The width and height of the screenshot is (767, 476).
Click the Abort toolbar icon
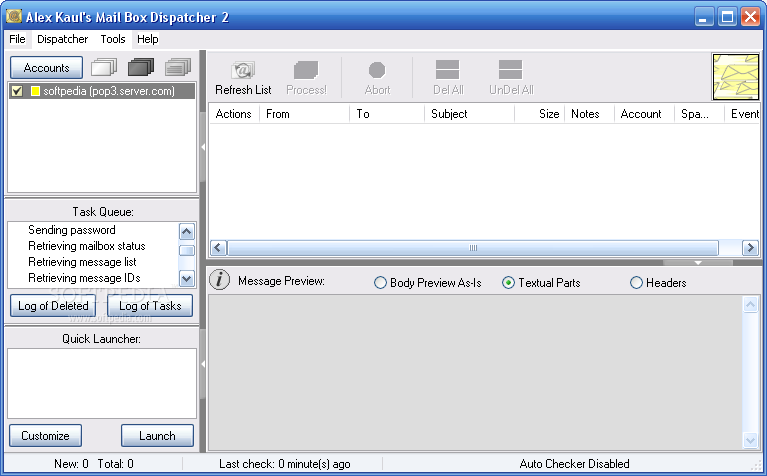[377, 70]
